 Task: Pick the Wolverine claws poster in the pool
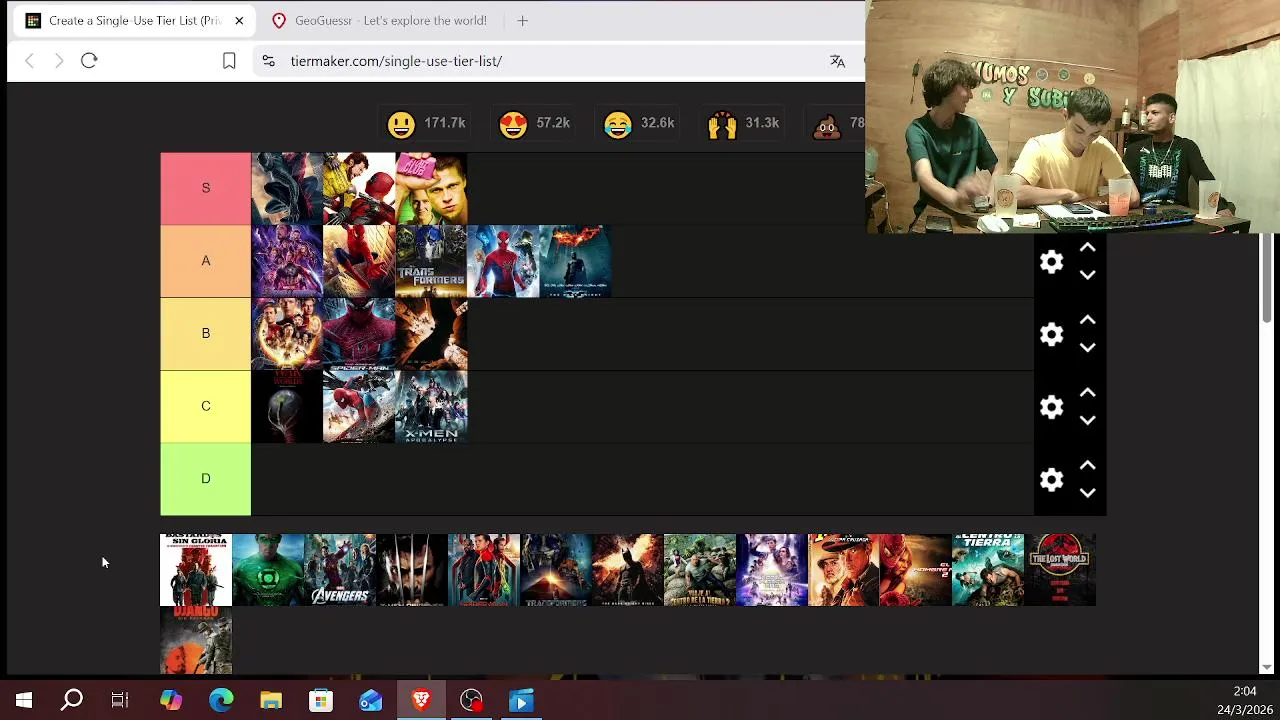coord(412,570)
